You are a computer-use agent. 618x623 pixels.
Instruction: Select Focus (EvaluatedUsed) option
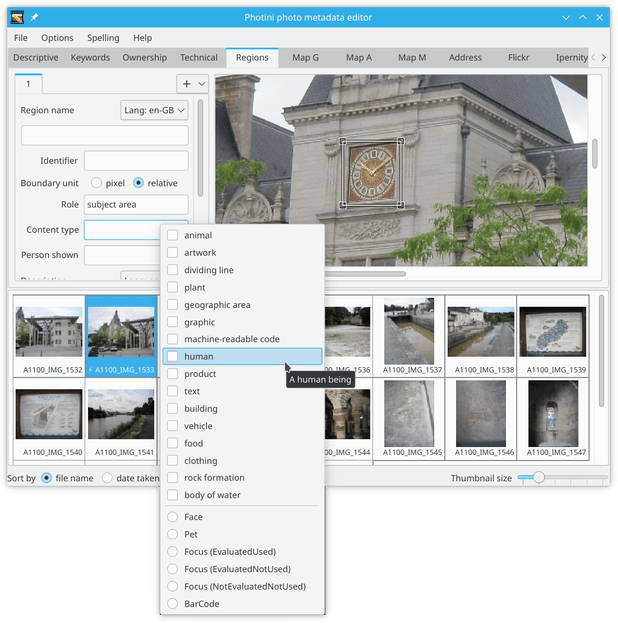[172, 552]
